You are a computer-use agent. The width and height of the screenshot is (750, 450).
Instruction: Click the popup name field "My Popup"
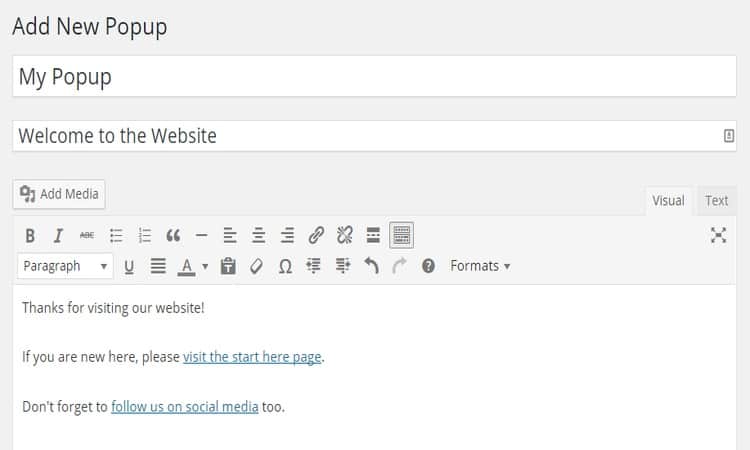(x=374, y=77)
